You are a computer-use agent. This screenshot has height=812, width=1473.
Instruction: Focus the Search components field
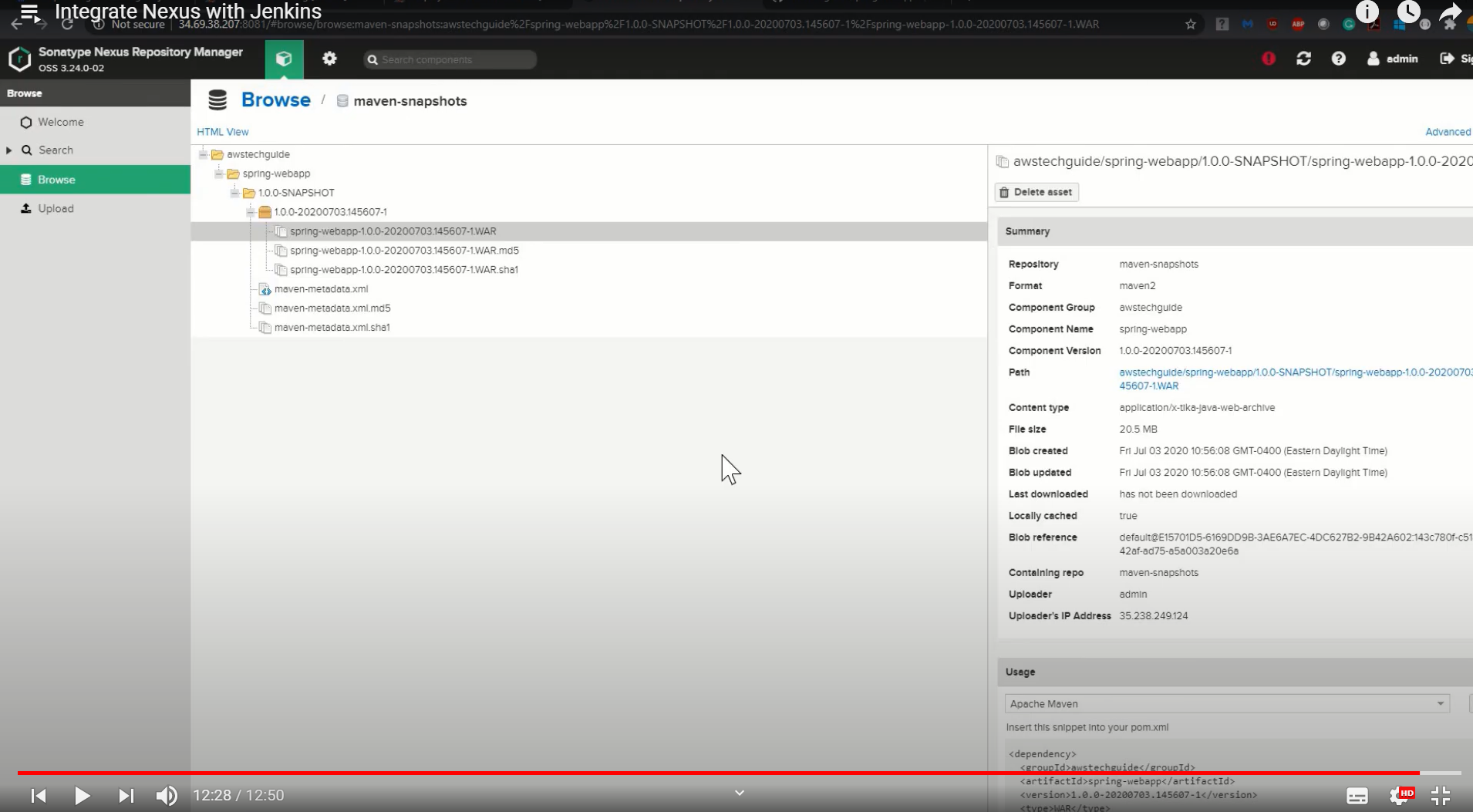[x=450, y=59]
